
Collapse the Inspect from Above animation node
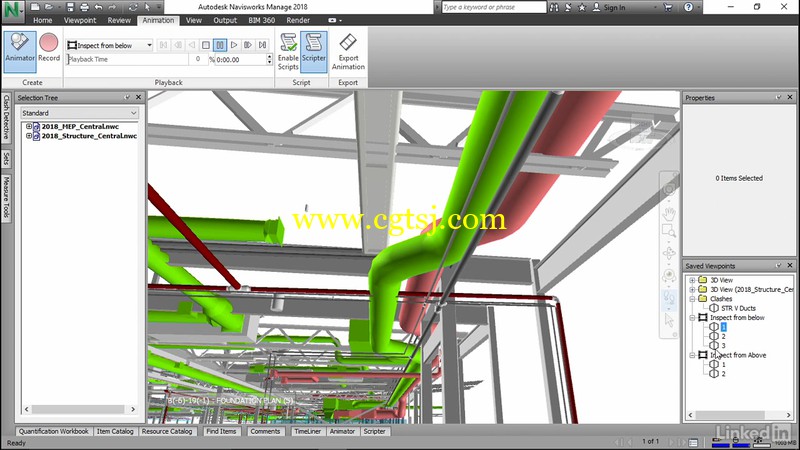pos(692,355)
